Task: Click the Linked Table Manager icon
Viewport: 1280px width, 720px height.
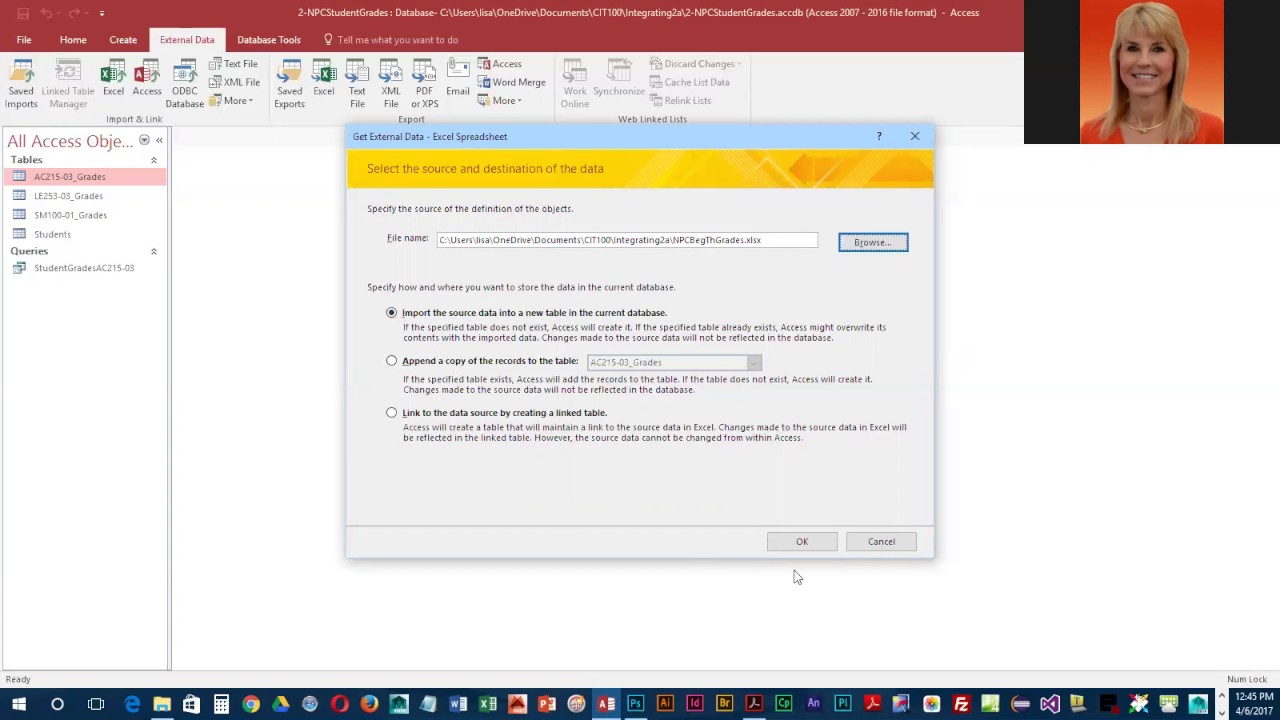Action: tap(68, 84)
